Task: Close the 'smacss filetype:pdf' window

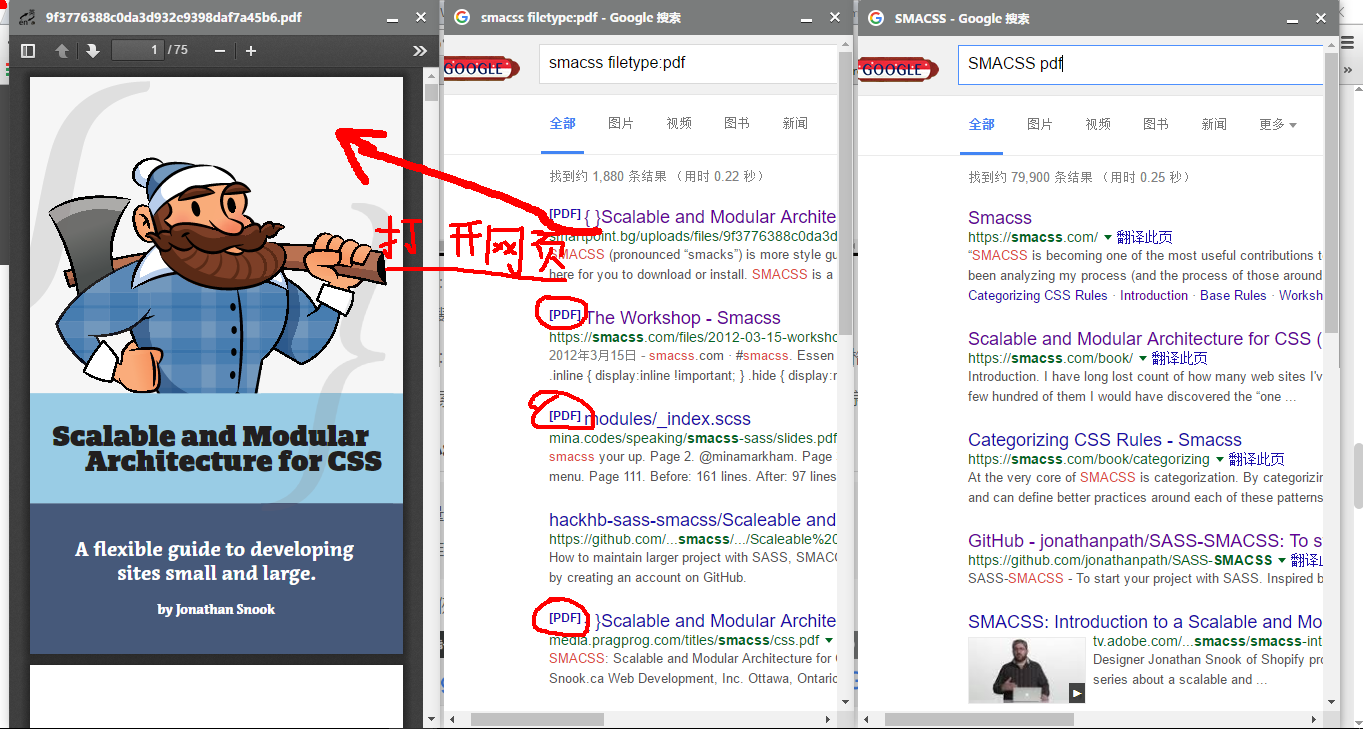Action: coord(835,18)
